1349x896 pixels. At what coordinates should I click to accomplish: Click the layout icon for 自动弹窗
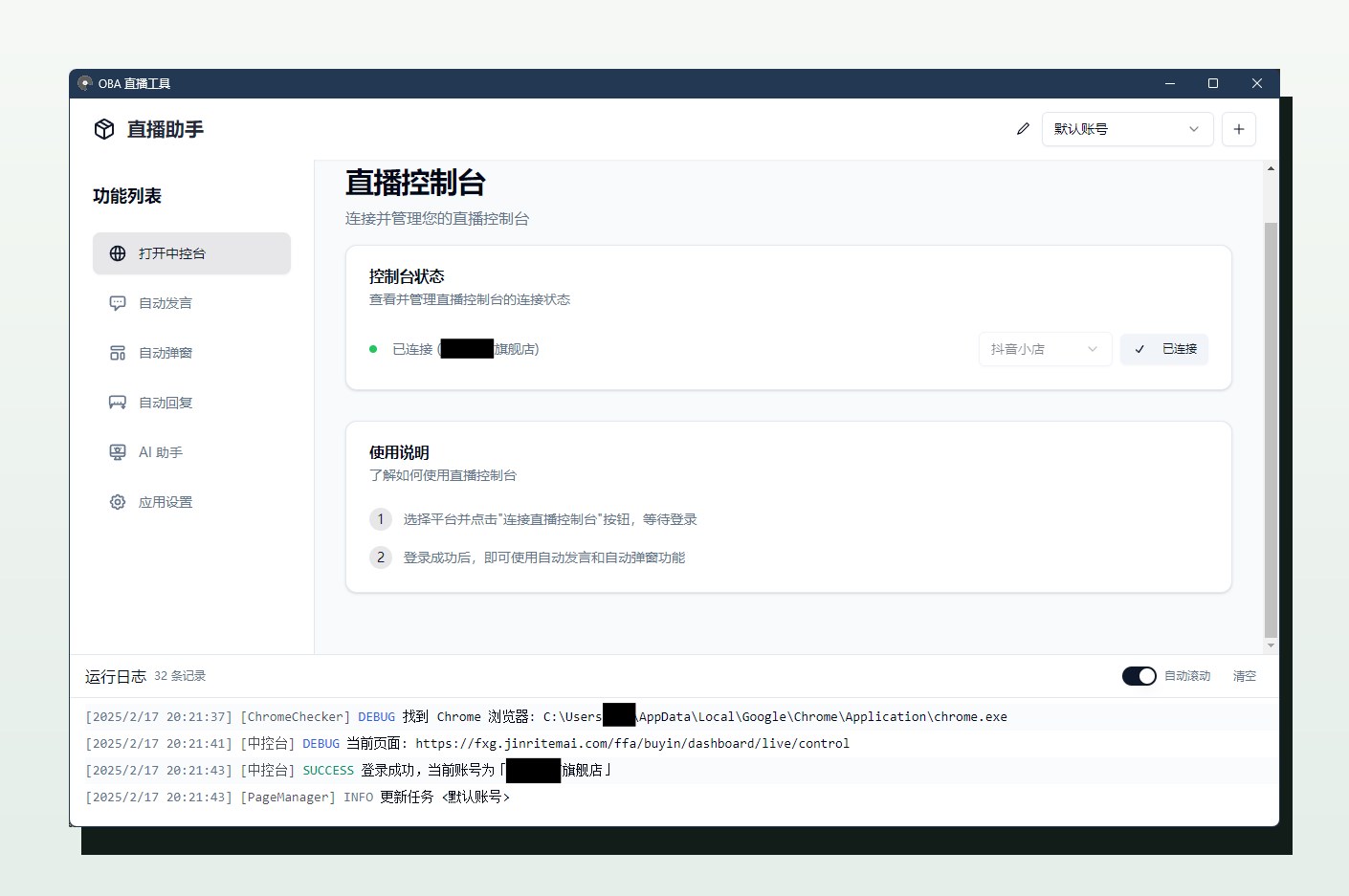point(118,353)
